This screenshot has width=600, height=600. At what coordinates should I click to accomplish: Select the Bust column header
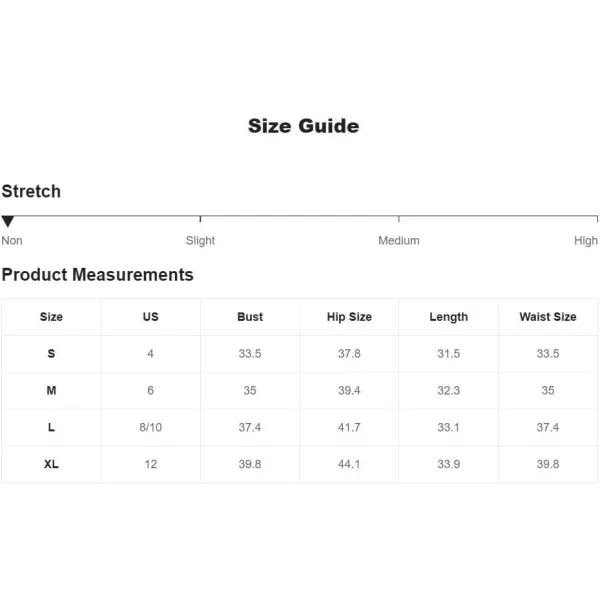pyautogui.click(x=250, y=317)
